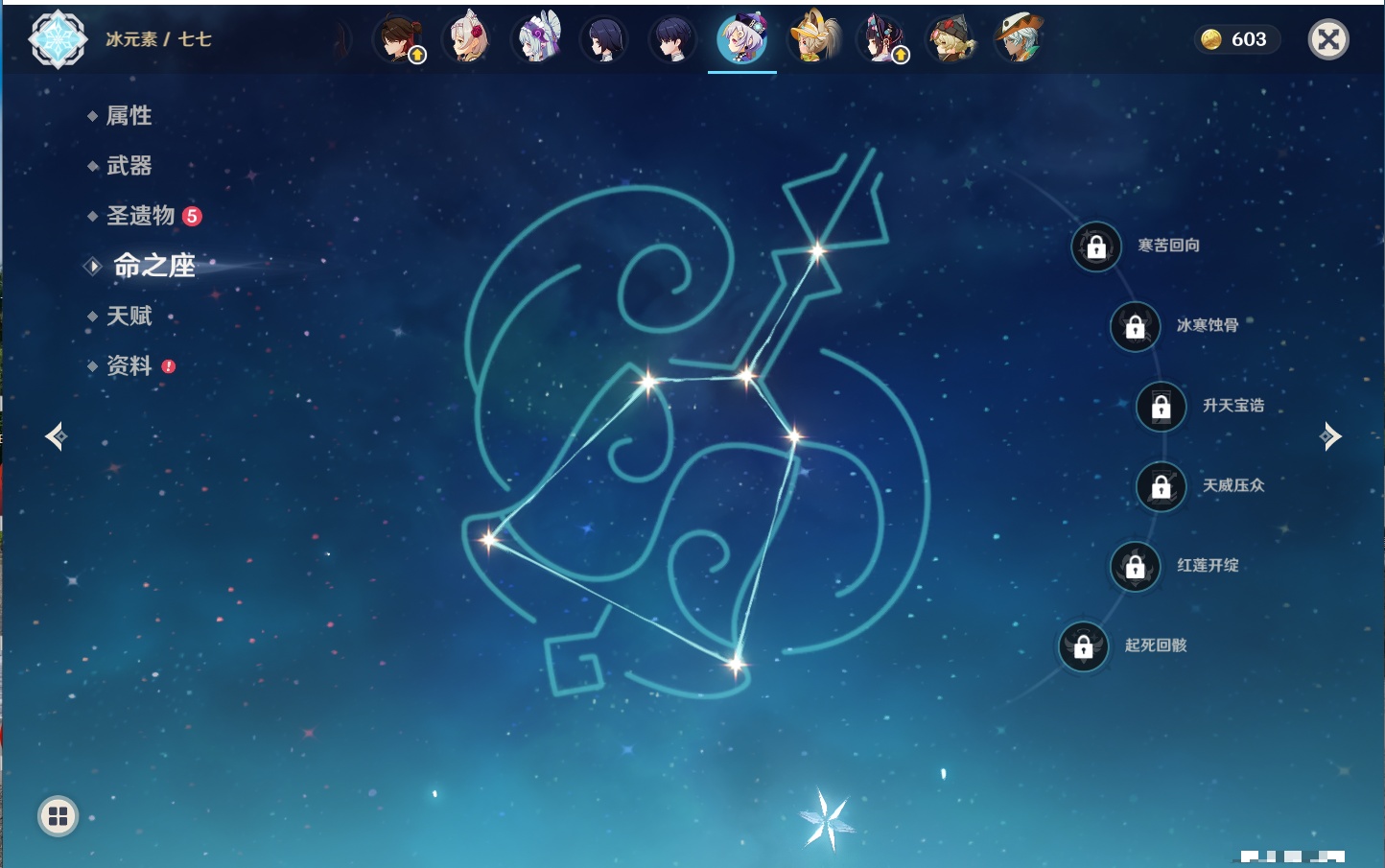Screen dimensions: 1385x868
Task: Click the 寒苦回向 constellation name
Action: click(1168, 246)
